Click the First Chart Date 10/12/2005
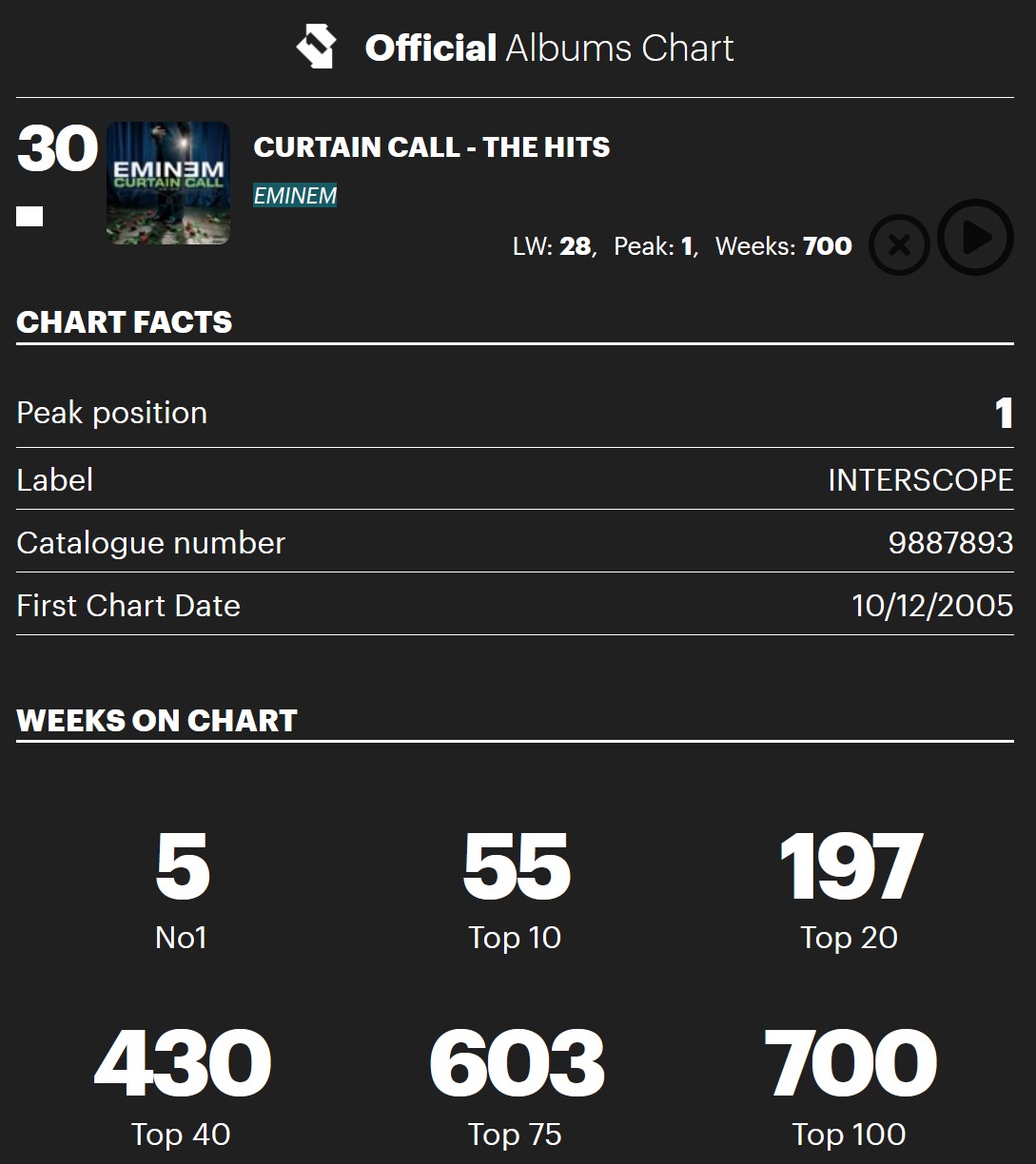Image resolution: width=1036 pixels, height=1164 pixels. tap(932, 606)
